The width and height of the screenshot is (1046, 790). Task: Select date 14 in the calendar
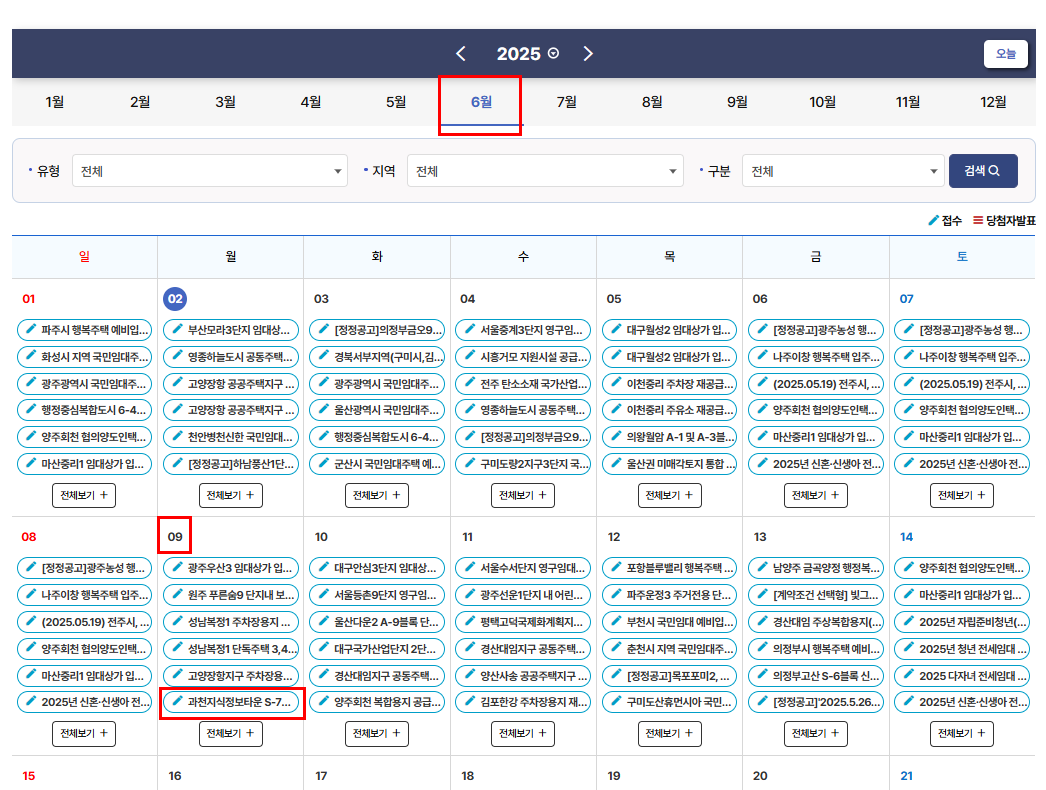[906, 536]
